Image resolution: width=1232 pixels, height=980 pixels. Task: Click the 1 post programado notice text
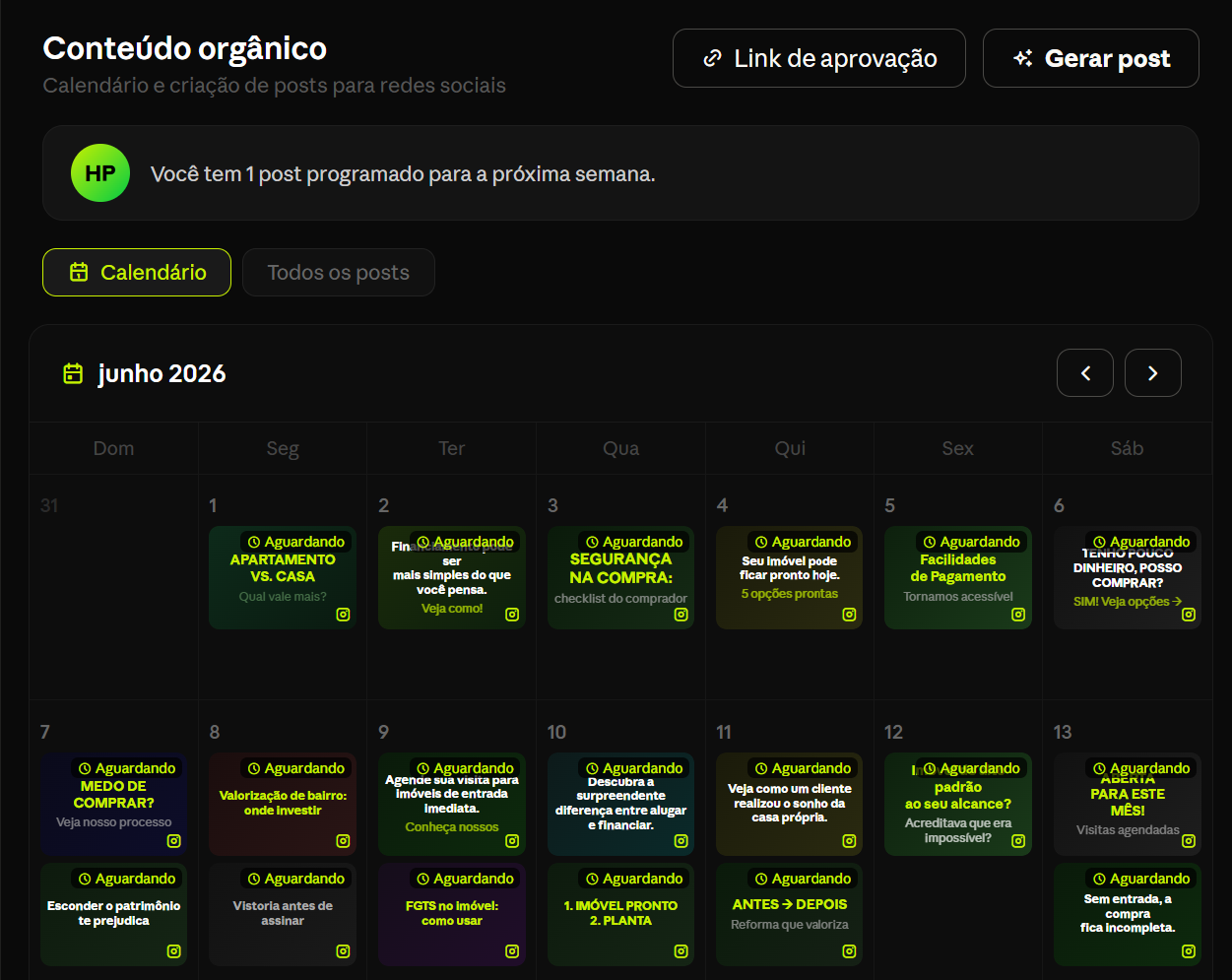[x=403, y=174]
